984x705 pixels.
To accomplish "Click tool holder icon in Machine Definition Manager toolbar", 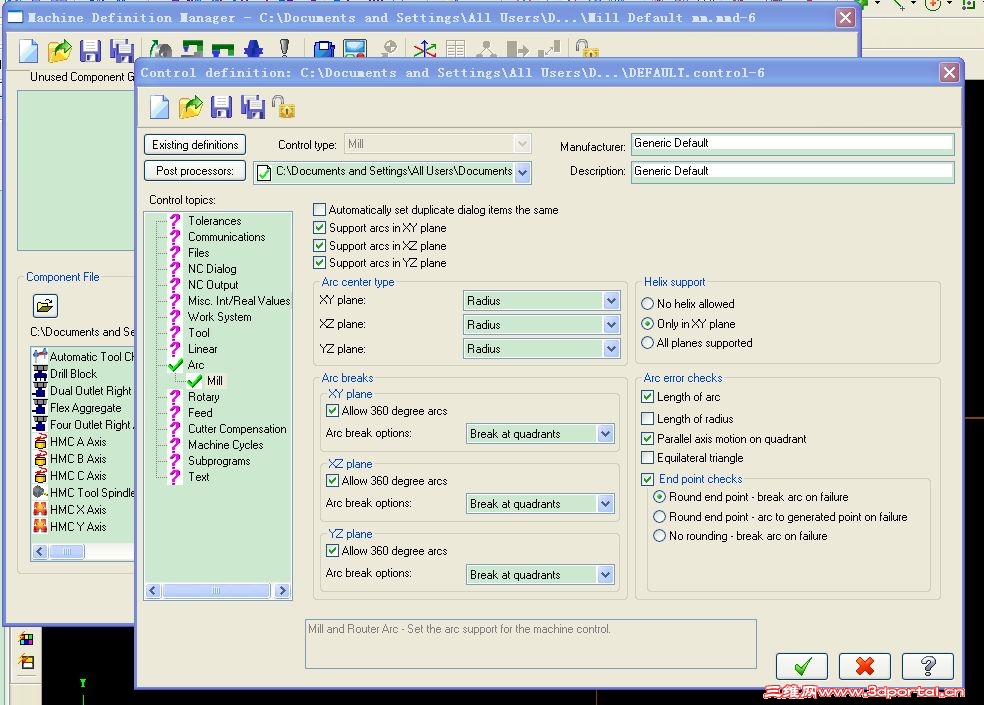I will pyautogui.click(x=284, y=48).
